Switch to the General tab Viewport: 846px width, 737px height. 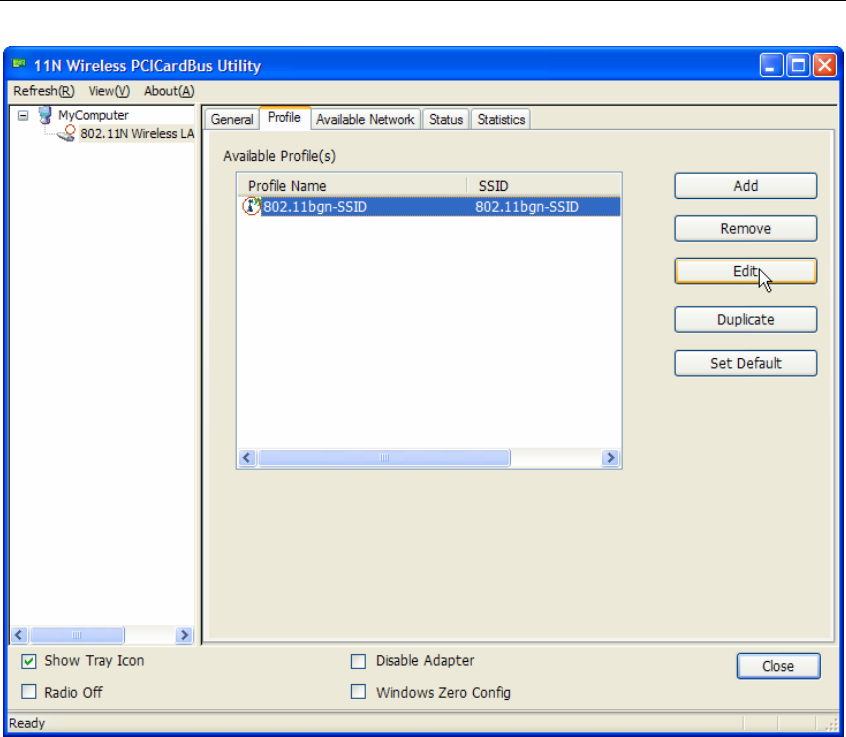232,119
